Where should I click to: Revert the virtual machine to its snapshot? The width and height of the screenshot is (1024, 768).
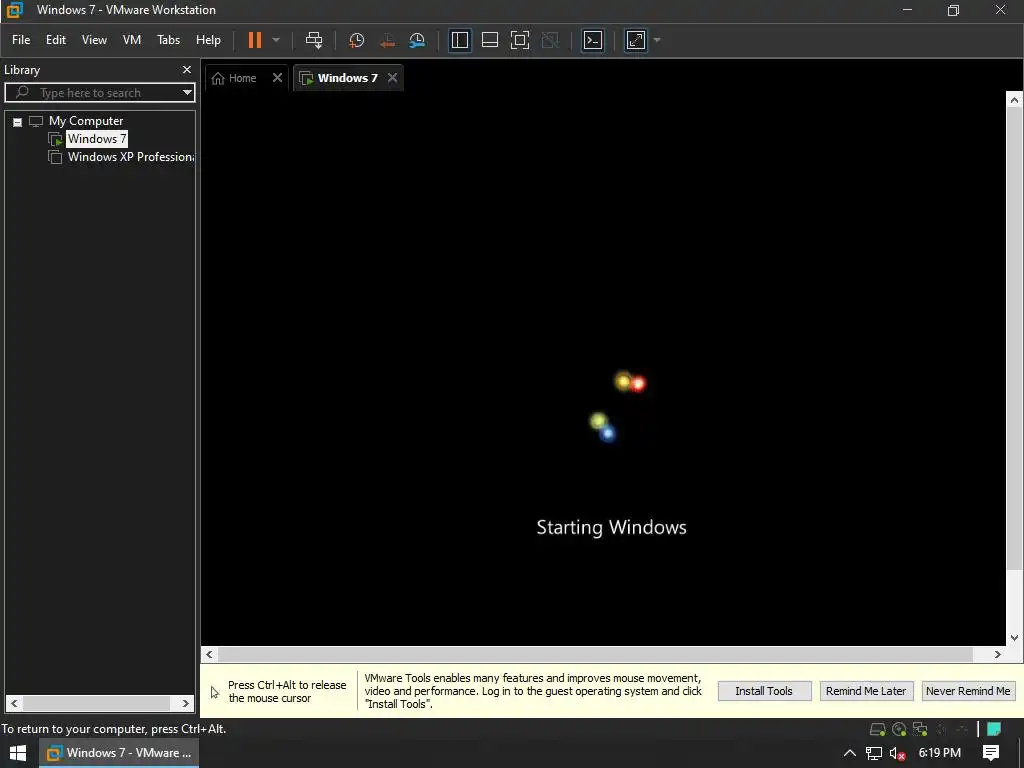[387, 40]
